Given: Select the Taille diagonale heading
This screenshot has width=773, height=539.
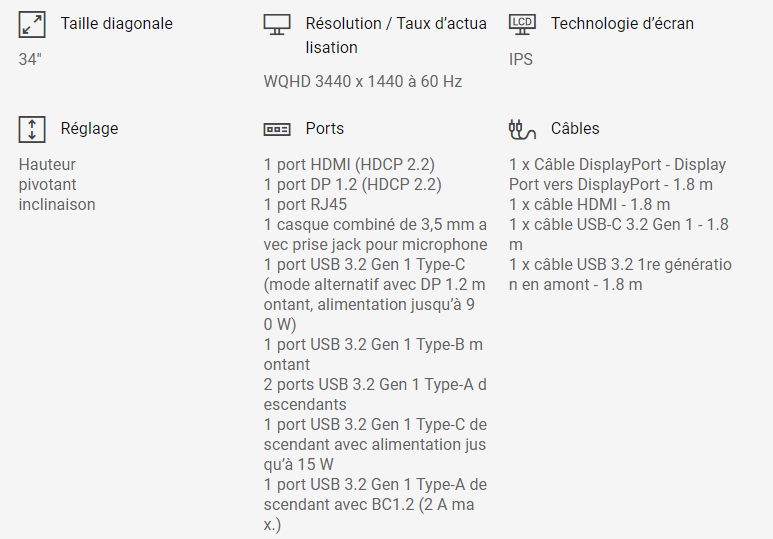Looking at the screenshot, I should [x=116, y=23].
